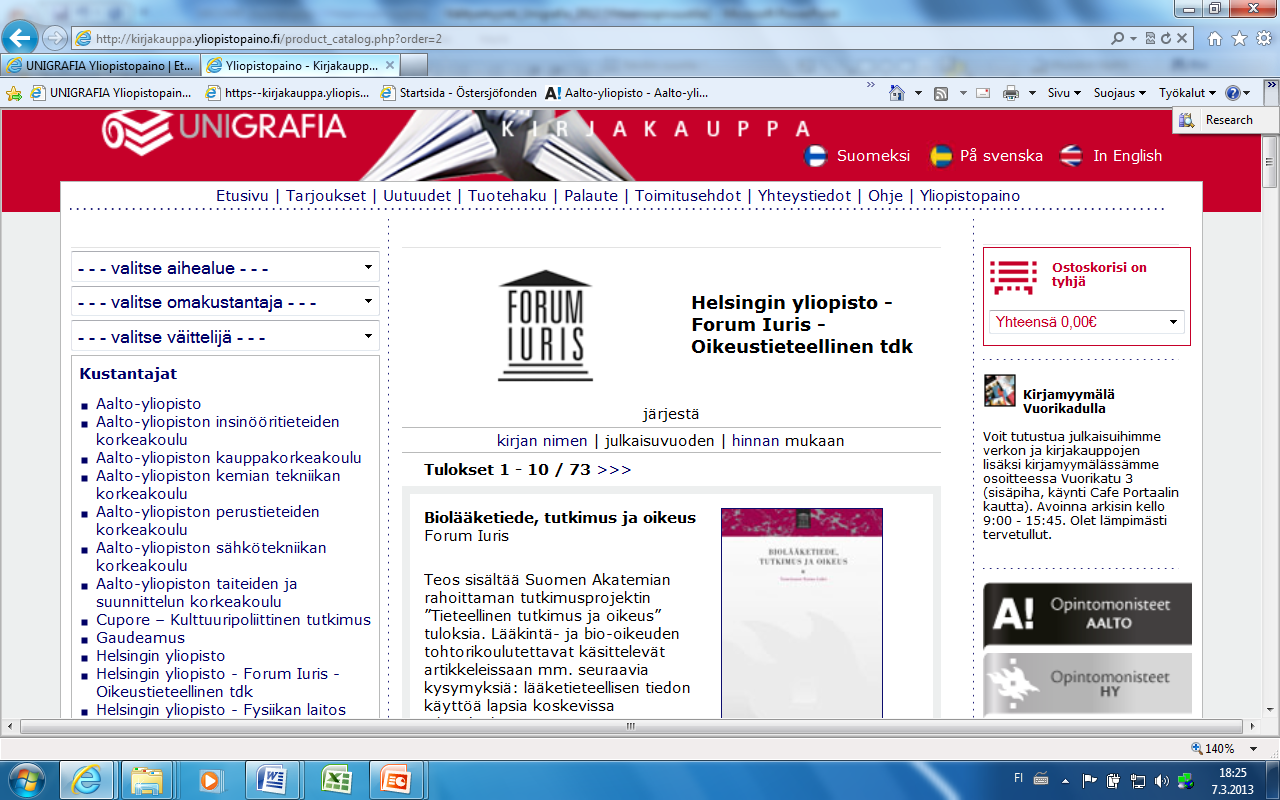Viewport: 1280px width, 800px height.
Task: Click the browser forward arrow button
Action: (54, 38)
